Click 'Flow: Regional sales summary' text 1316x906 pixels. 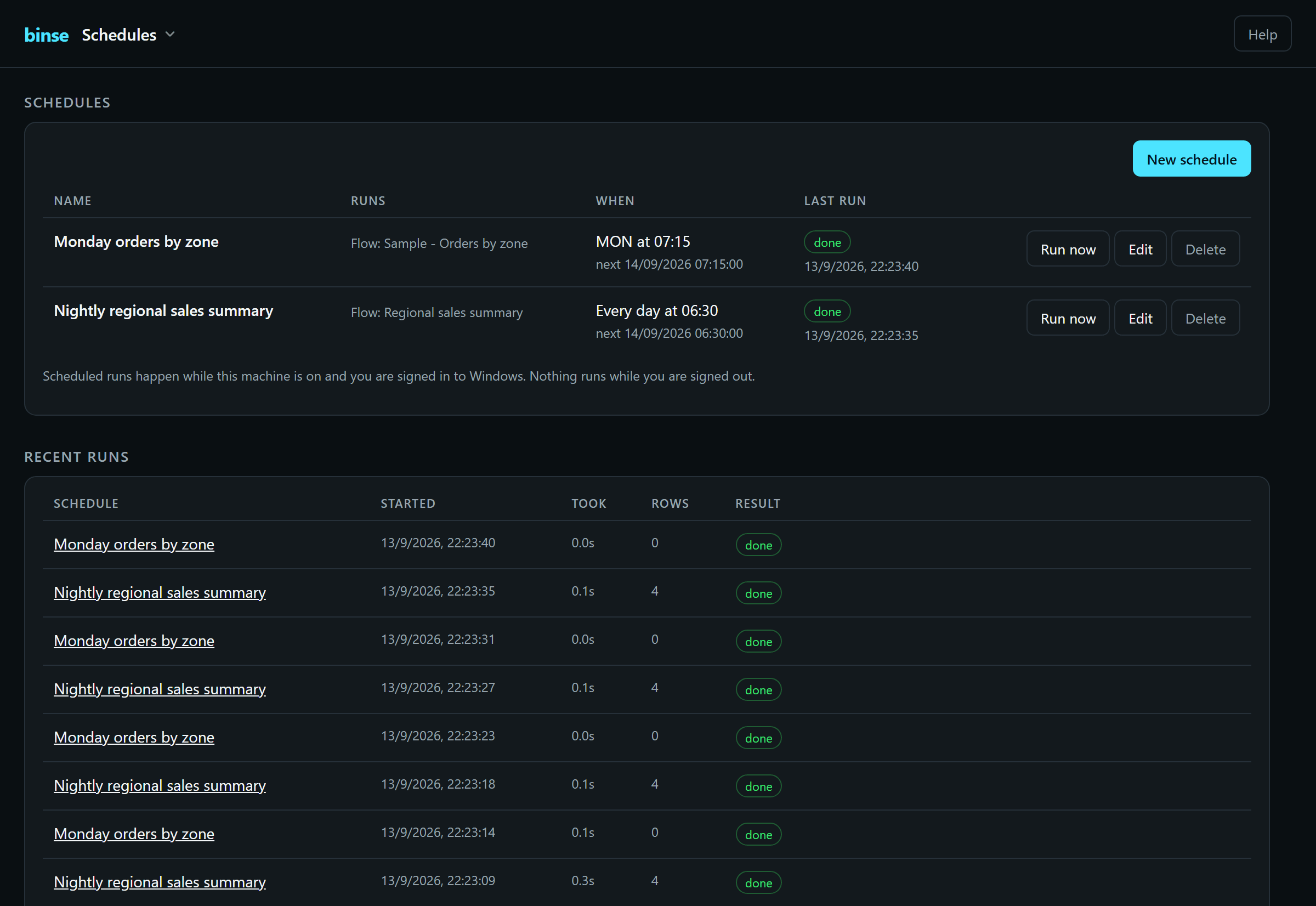tap(436, 312)
